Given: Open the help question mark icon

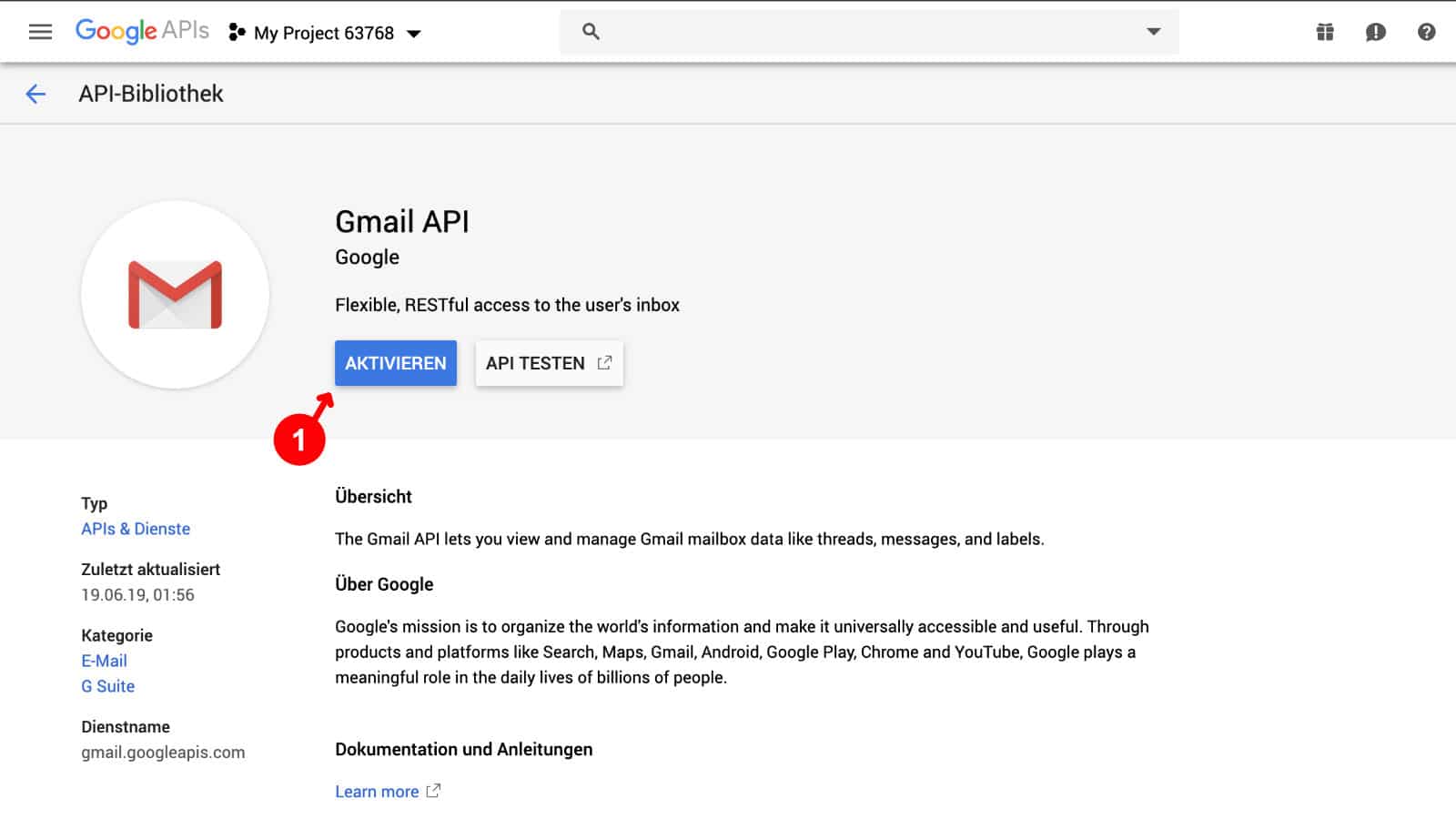Looking at the screenshot, I should click(1427, 32).
